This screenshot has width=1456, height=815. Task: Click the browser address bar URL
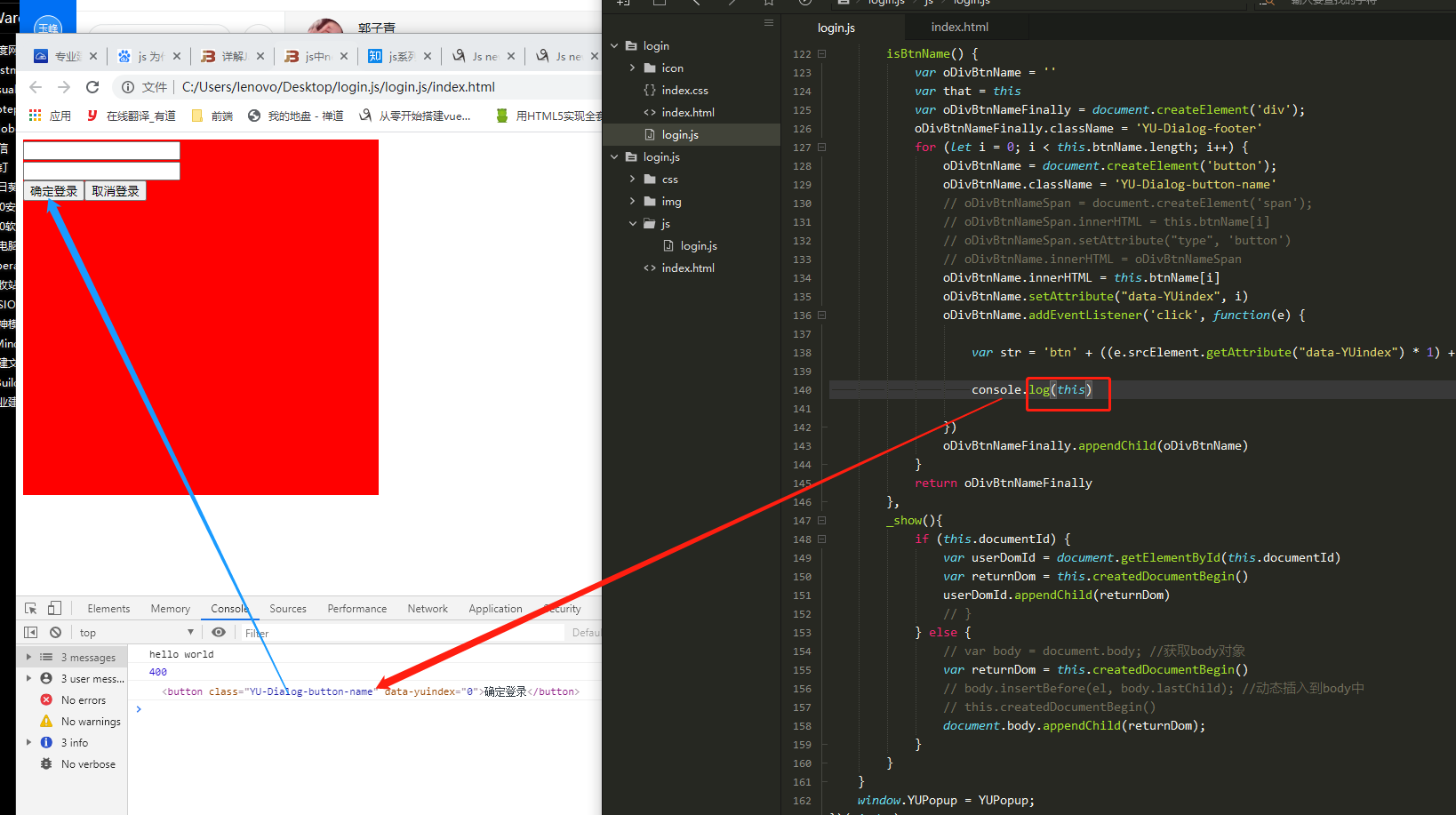[x=339, y=87]
